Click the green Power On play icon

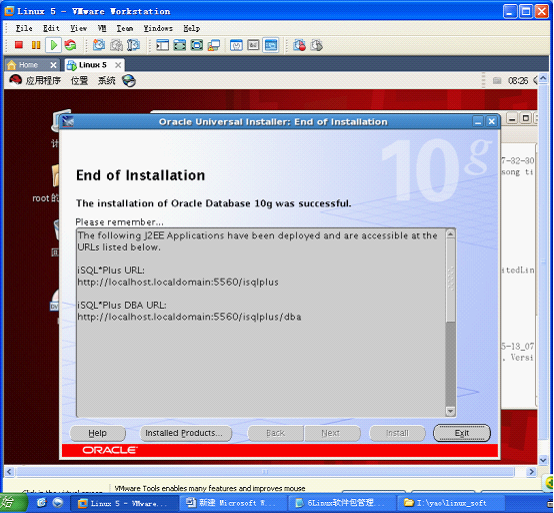pos(54,45)
